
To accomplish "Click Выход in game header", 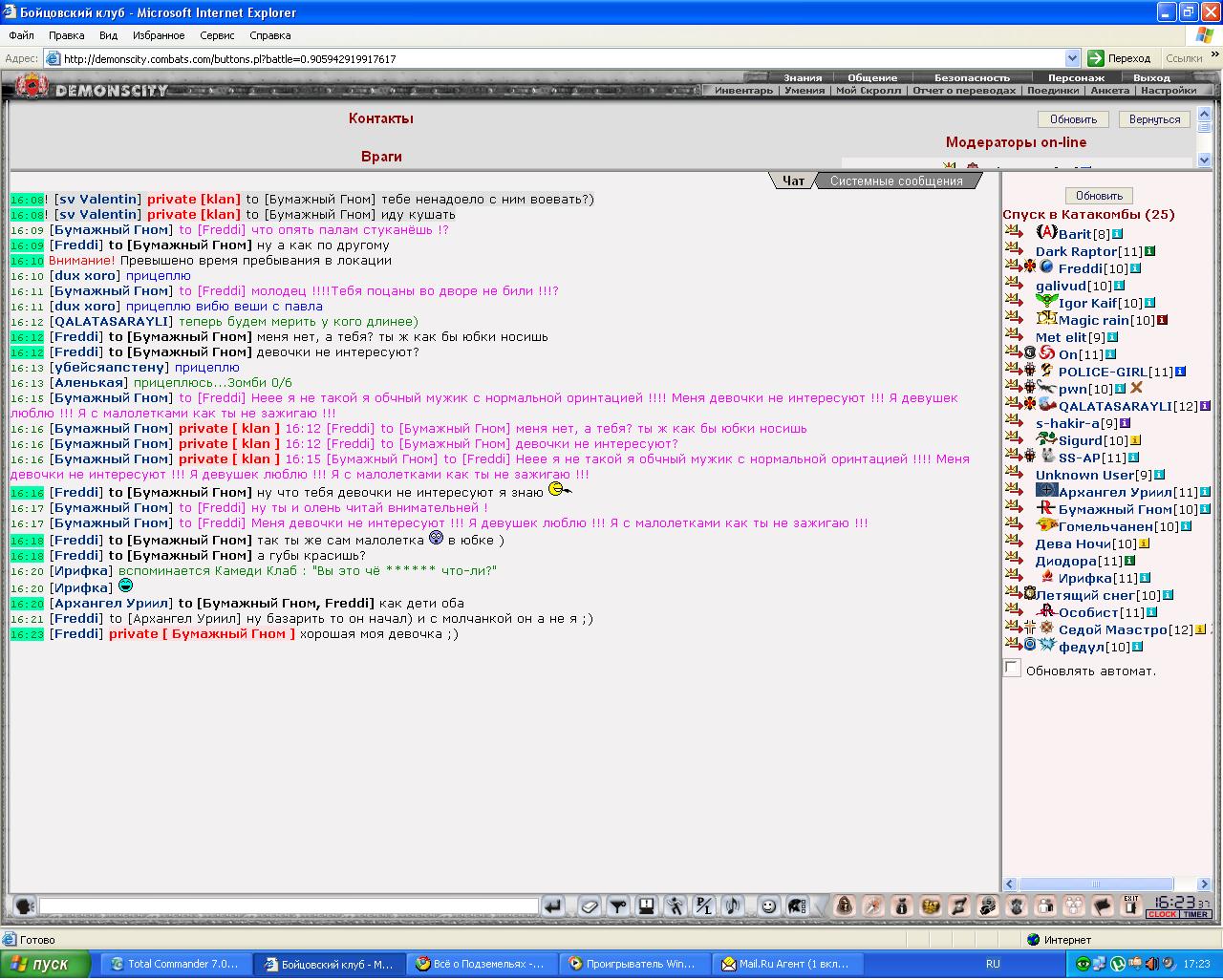I will (x=1151, y=77).
